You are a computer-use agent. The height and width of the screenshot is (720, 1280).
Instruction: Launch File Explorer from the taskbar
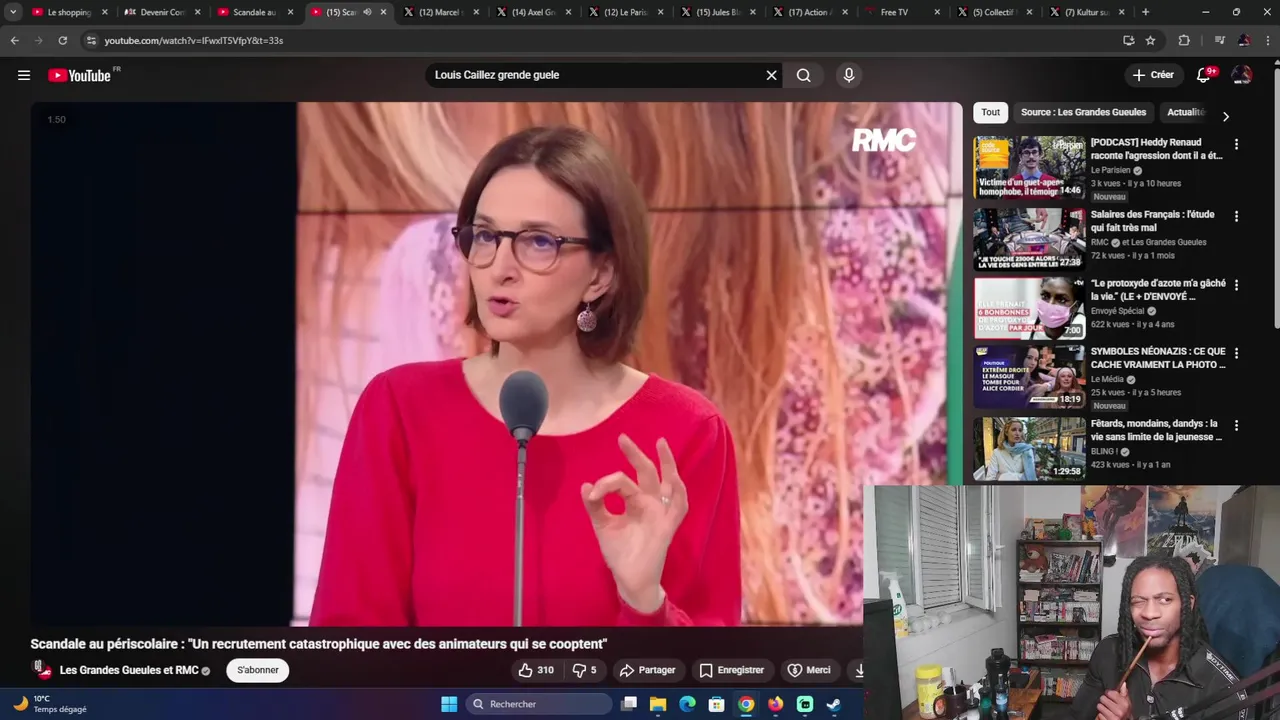658,704
